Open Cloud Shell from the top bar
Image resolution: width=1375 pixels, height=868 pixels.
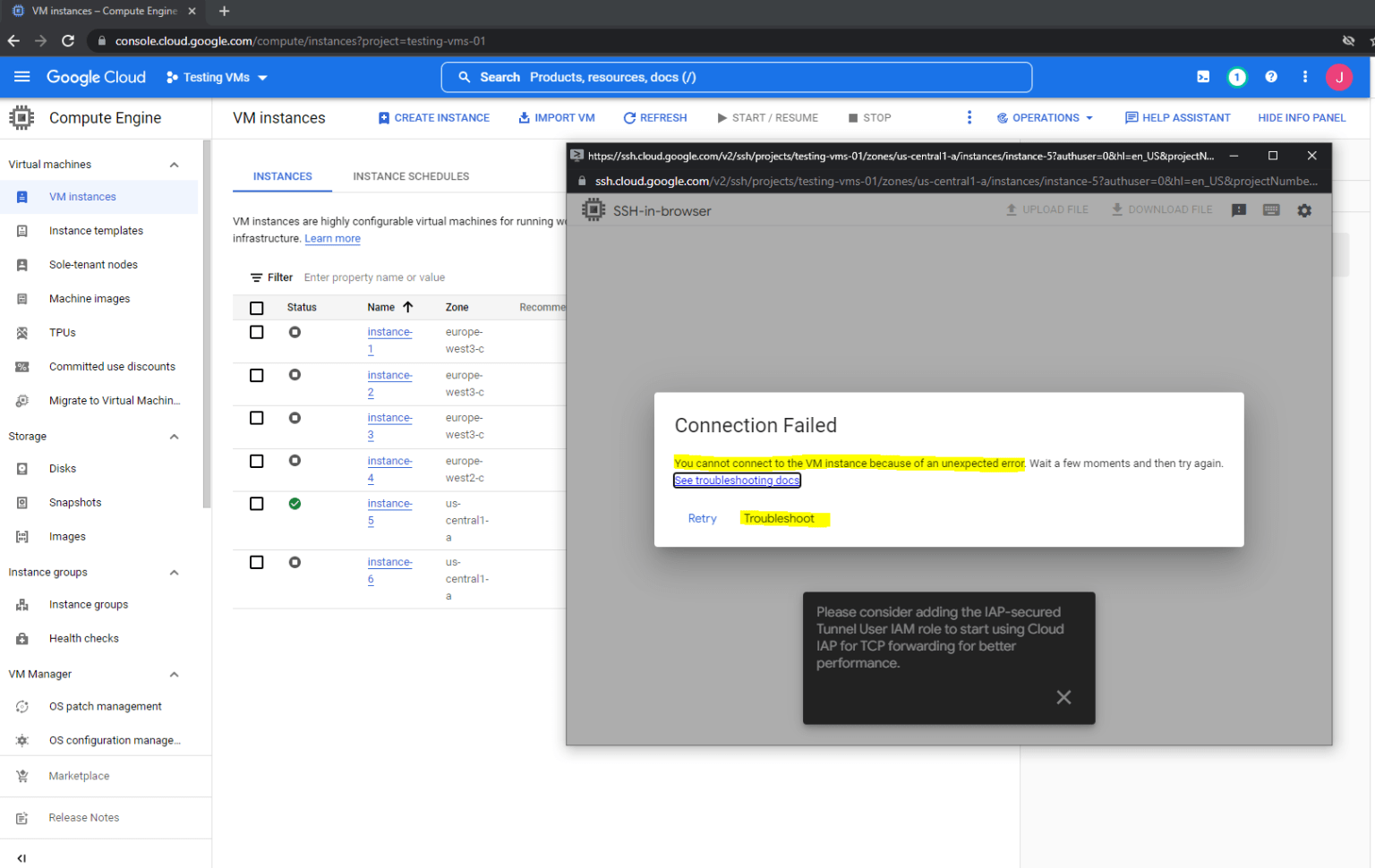(x=1203, y=77)
